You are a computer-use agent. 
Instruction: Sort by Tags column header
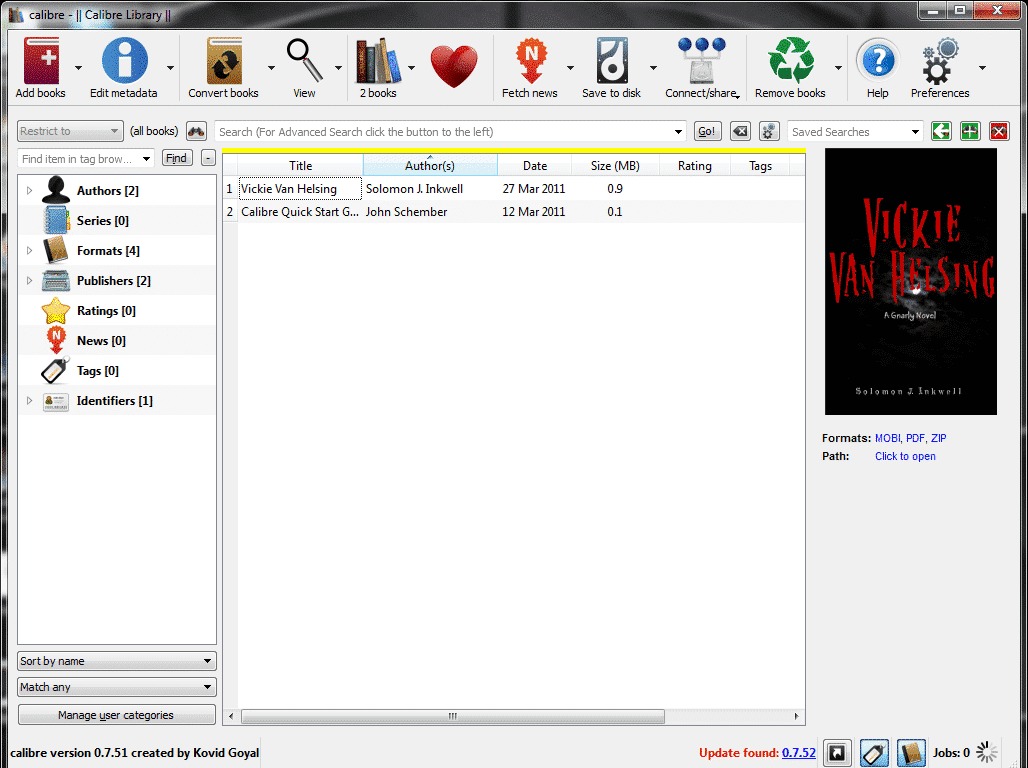pos(761,166)
